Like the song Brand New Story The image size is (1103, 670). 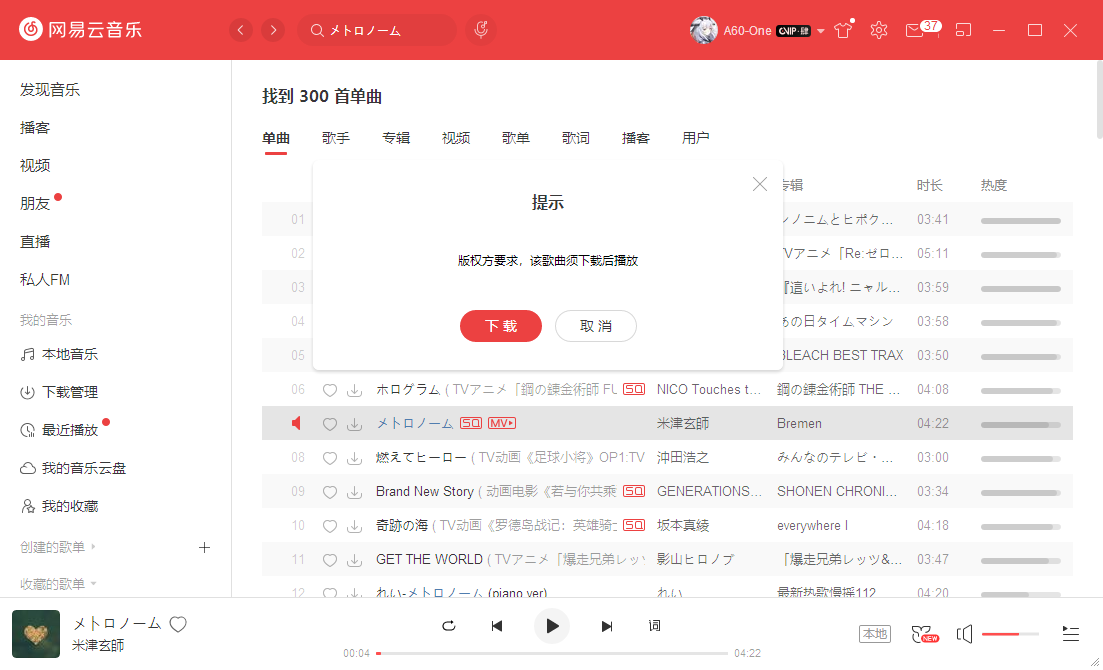(329, 492)
